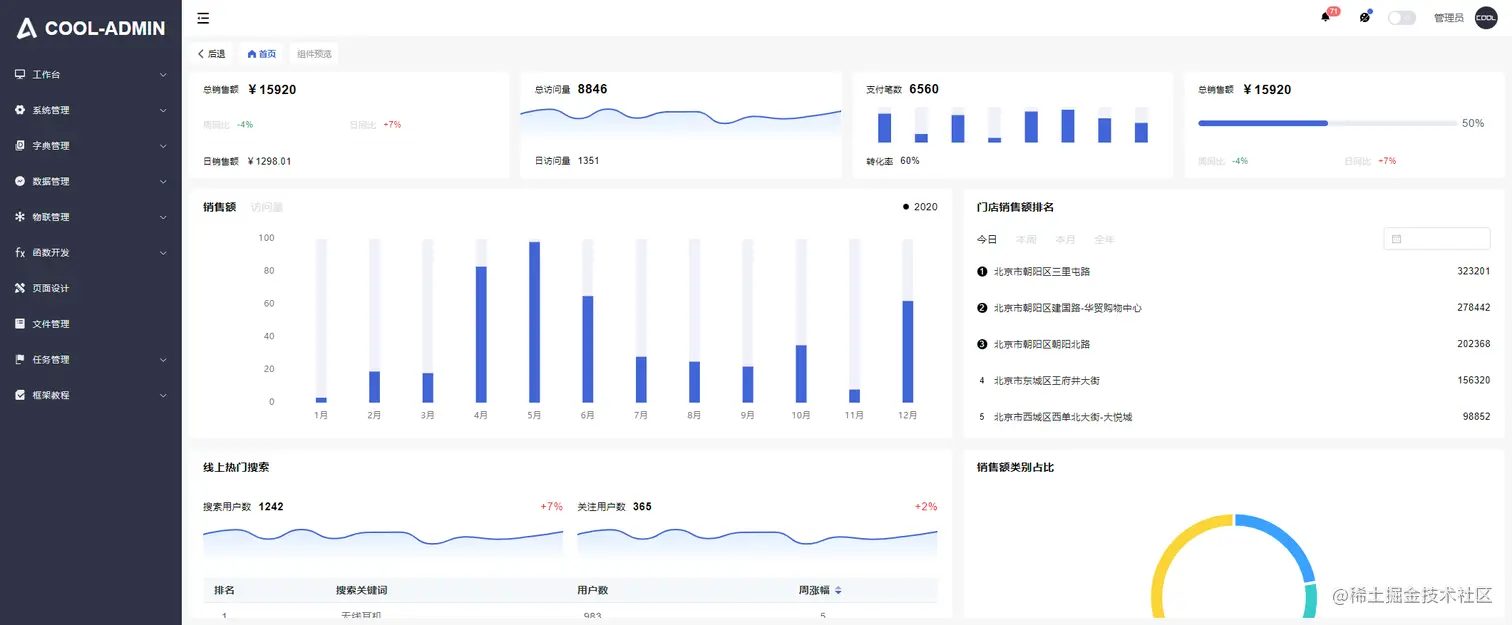This screenshot has height=625, width=1512.
Task: Click the 工作台 monitor icon in sidebar
Action: coord(20,75)
